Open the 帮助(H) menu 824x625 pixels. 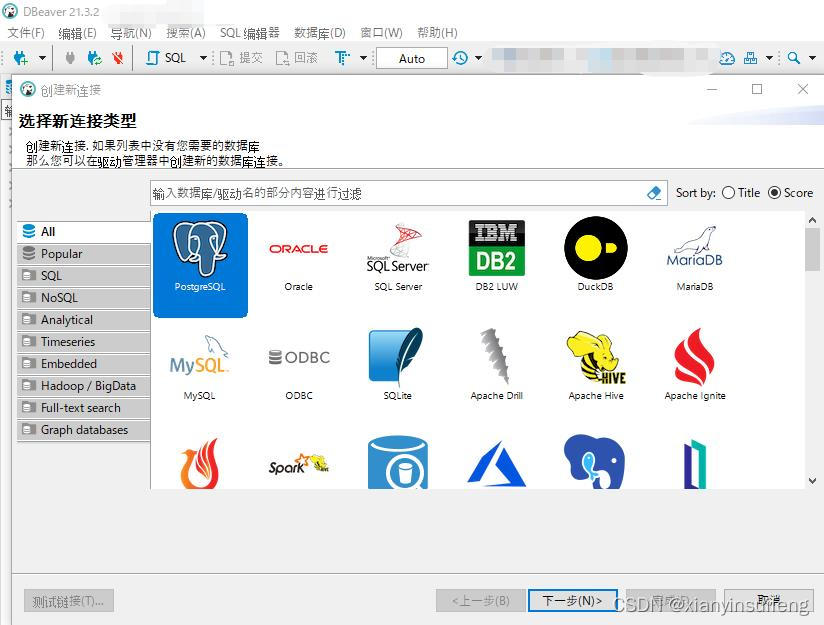(437, 33)
